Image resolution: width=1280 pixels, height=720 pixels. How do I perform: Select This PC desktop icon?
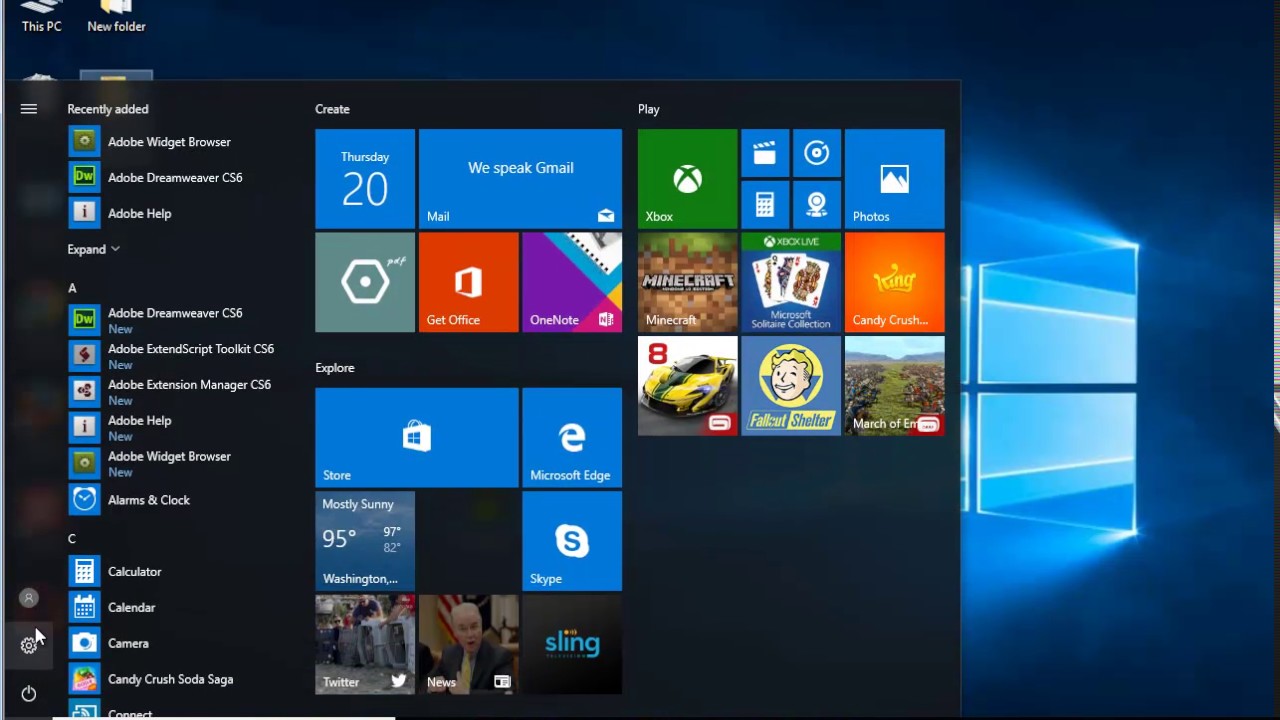(41, 17)
